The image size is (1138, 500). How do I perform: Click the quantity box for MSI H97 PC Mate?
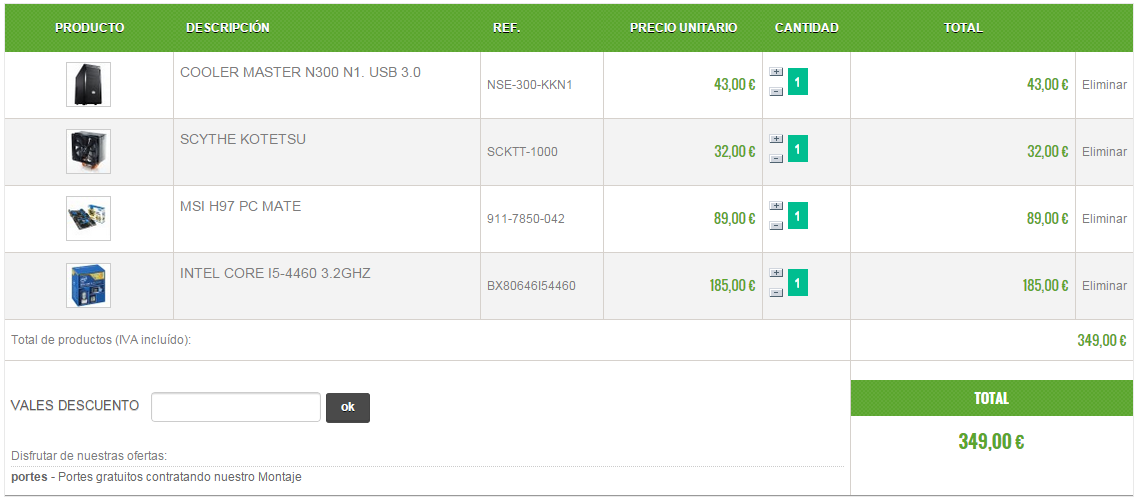pyautogui.click(x=798, y=216)
